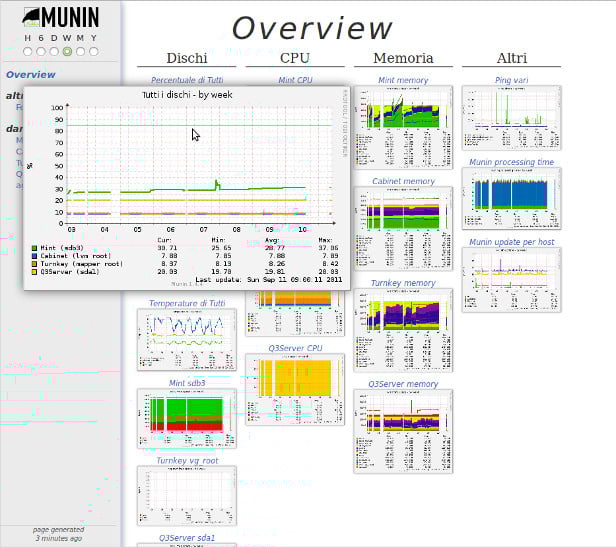This screenshot has height=548, width=616.
Task: Open the Mint sdb3 link
Action: [x=187, y=383]
